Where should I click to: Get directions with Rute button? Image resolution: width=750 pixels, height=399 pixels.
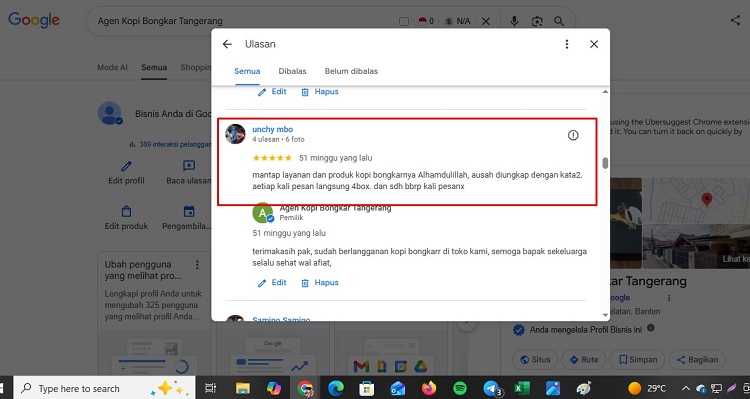click(584, 360)
